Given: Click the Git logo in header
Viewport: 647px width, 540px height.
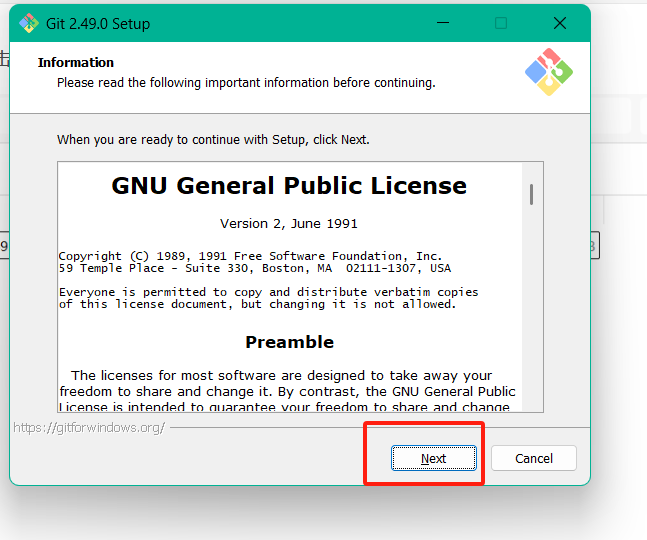Looking at the screenshot, I should [549, 72].
